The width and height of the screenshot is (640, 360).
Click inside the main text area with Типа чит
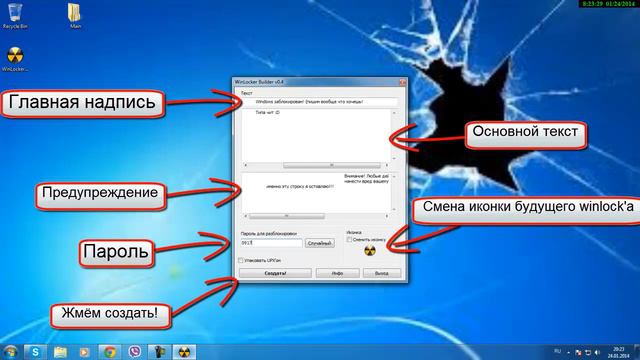click(316, 135)
